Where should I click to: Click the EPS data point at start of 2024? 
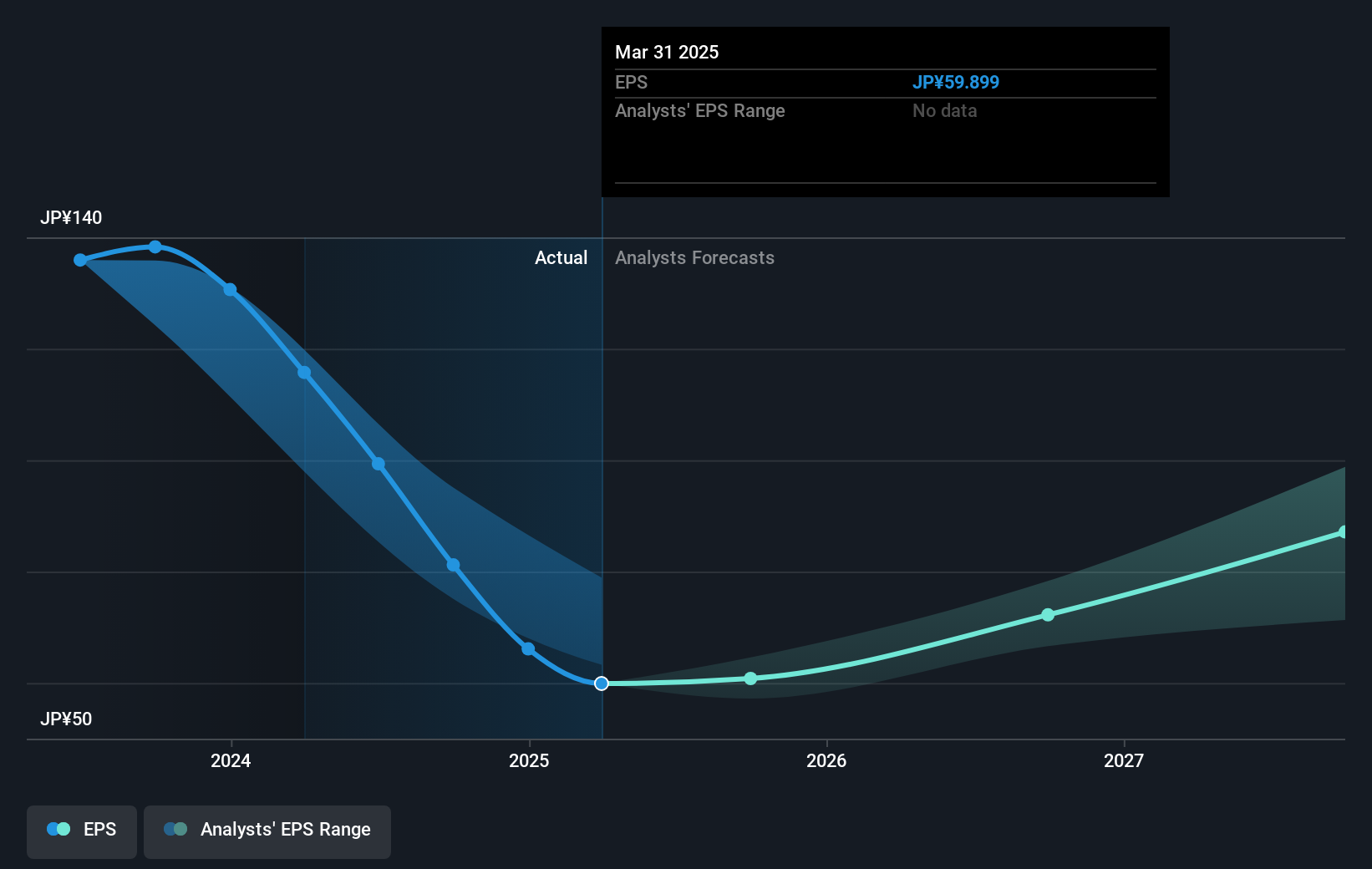coord(230,290)
